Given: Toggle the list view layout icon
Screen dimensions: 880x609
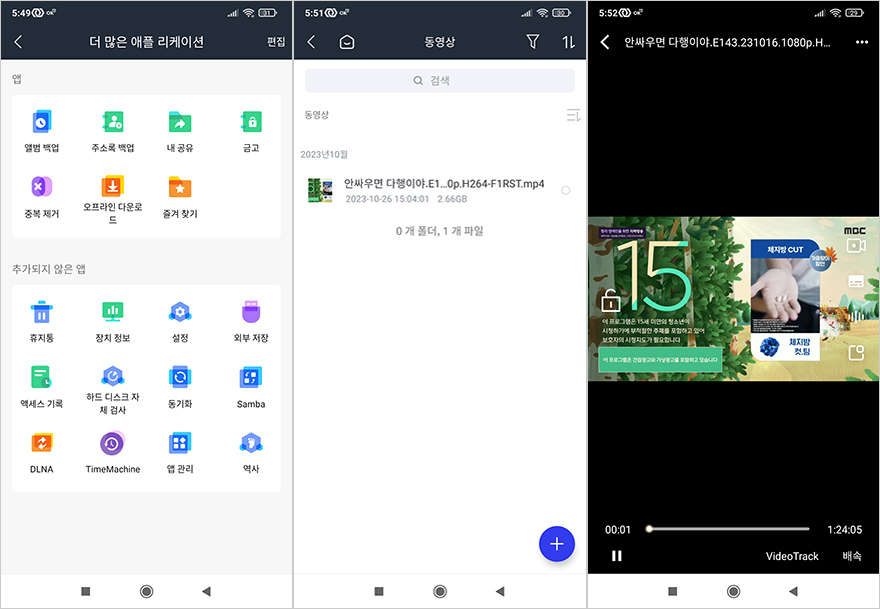Looking at the screenshot, I should point(573,115).
